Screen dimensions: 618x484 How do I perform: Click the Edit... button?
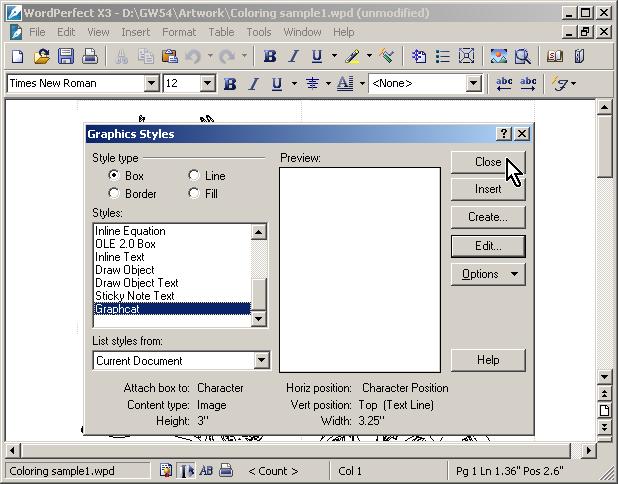[x=488, y=246]
